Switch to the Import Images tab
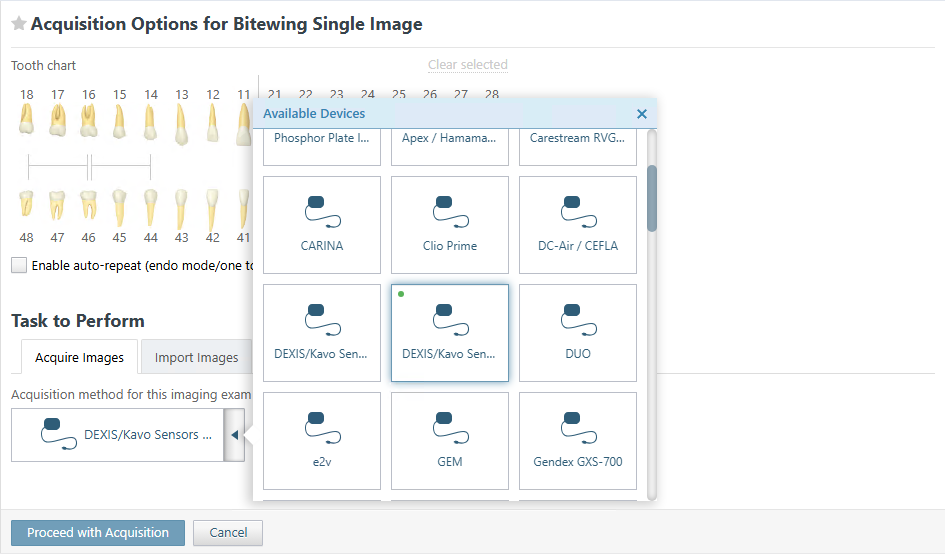This screenshot has height=554, width=945. pos(196,357)
